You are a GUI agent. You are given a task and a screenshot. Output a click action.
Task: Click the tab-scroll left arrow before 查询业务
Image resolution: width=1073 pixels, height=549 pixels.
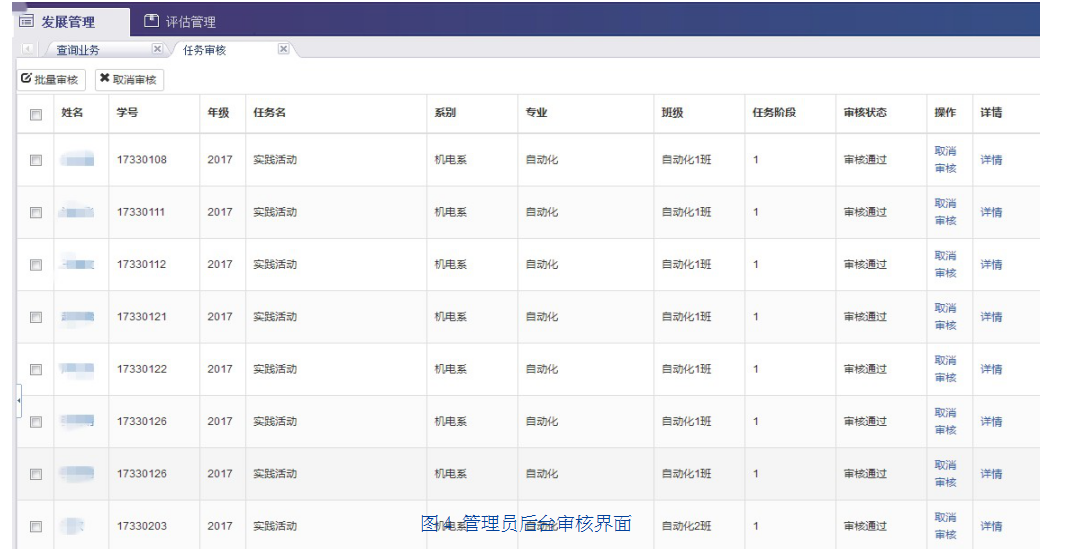coord(27,49)
